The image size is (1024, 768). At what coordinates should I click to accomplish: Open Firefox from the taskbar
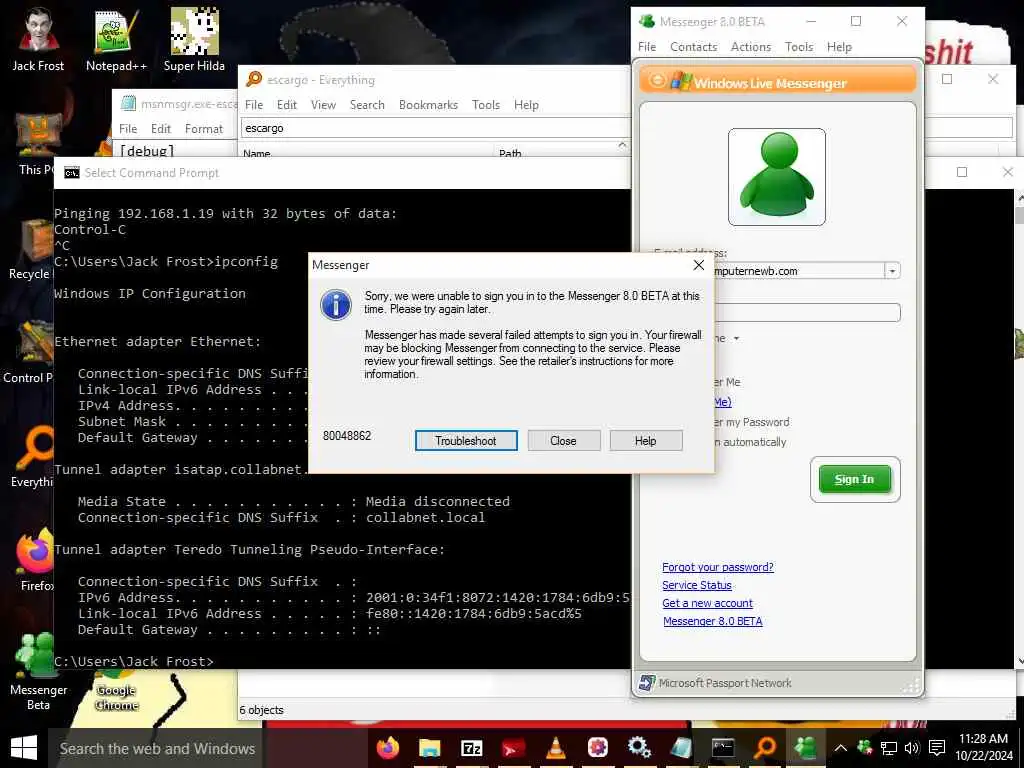coord(388,748)
